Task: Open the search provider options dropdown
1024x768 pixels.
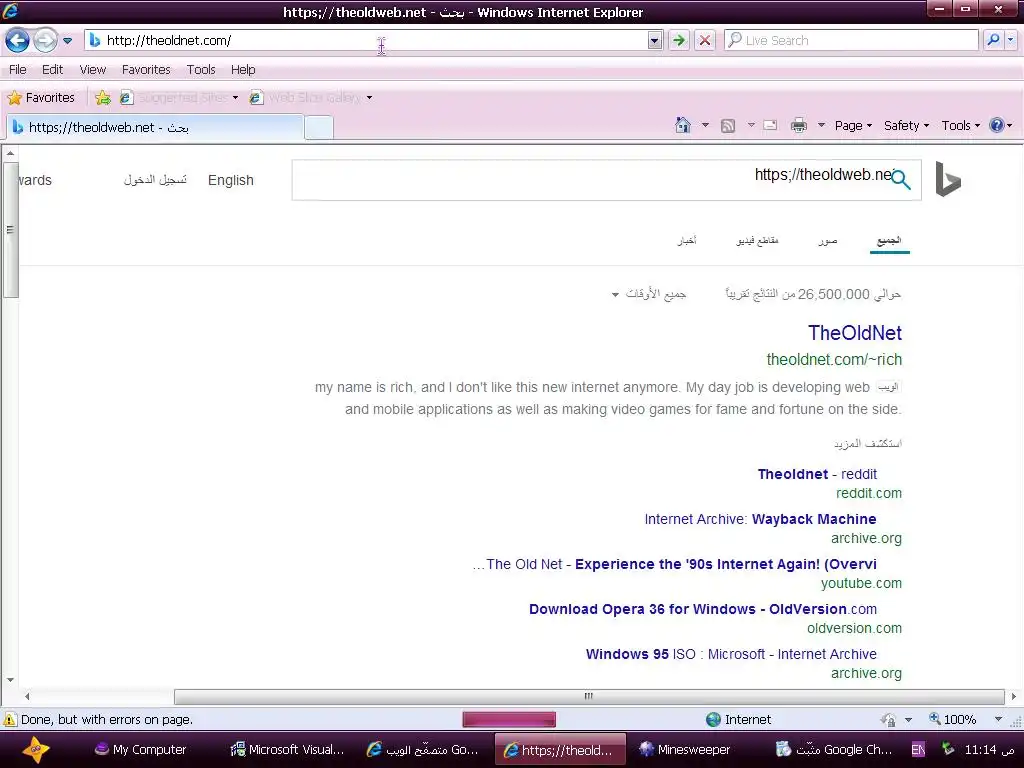Action: [1010, 40]
